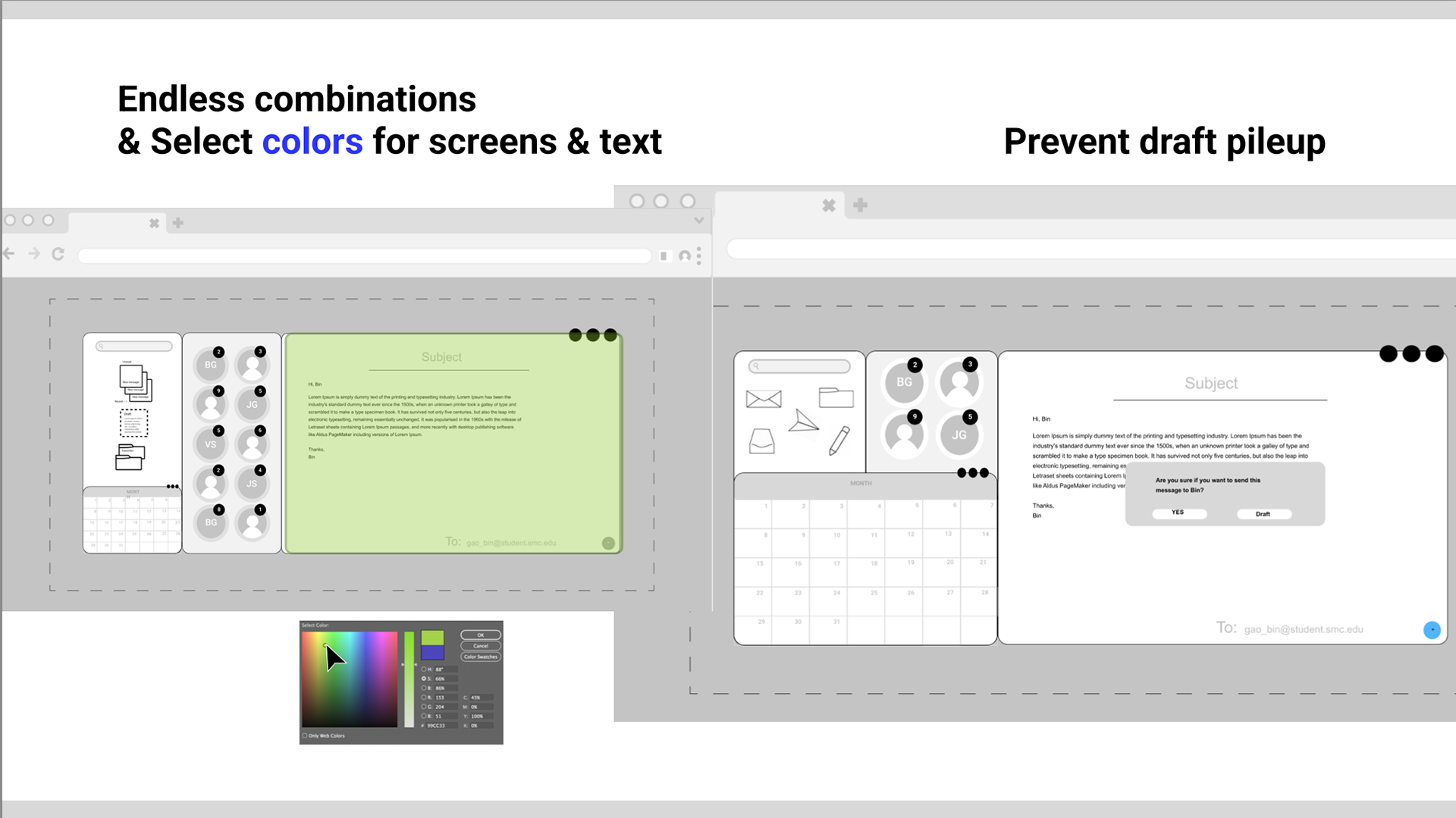Click the forward arrow in left browser mockup
The height and width of the screenshot is (818, 1456).
(34, 254)
